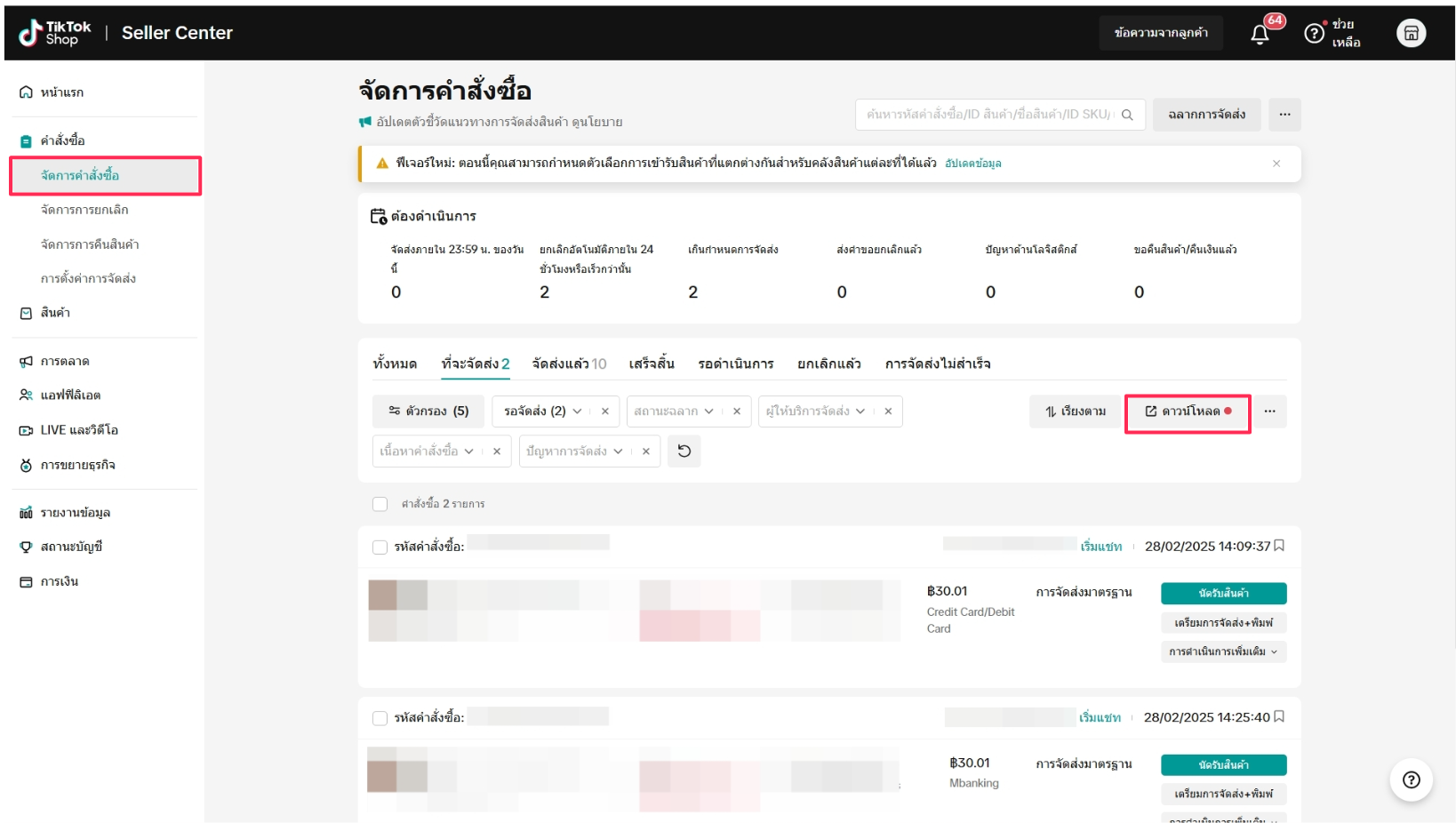Tick the select-all คำสั่งซื้อ 2 รายการ checkbox
1456x823 pixels.
click(380, 504)
